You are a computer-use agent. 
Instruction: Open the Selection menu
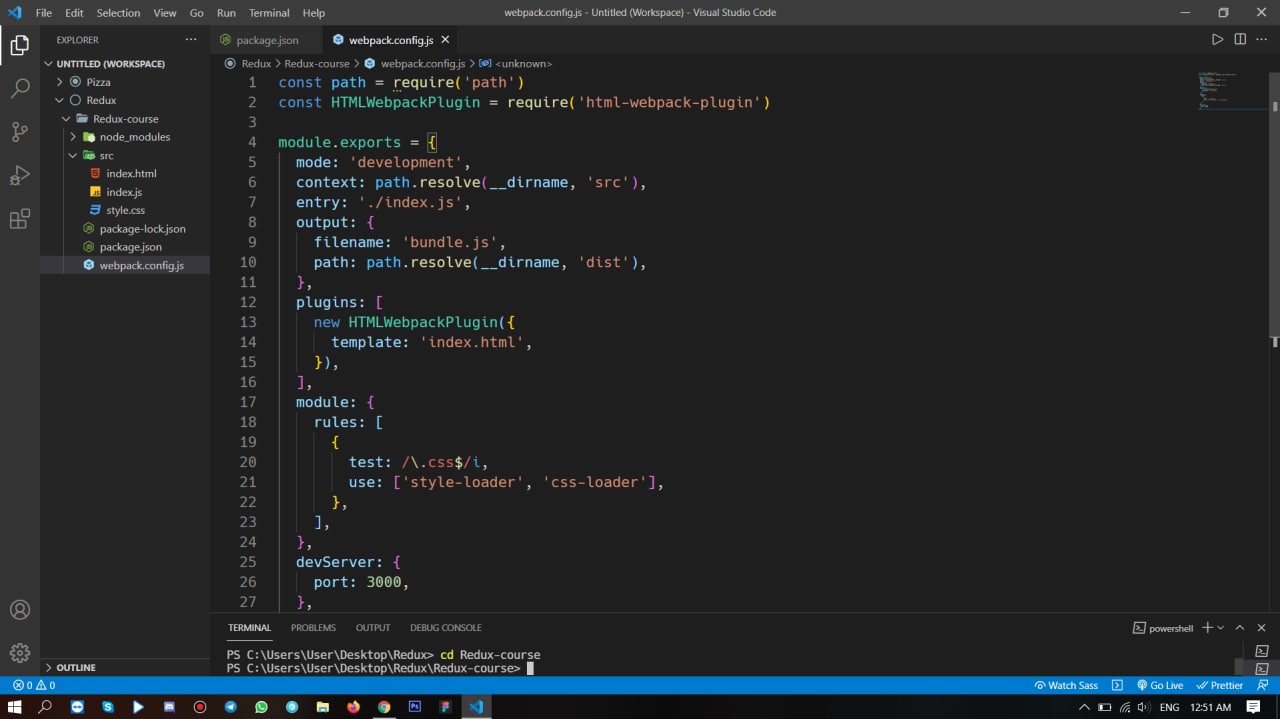click(118, 13)
